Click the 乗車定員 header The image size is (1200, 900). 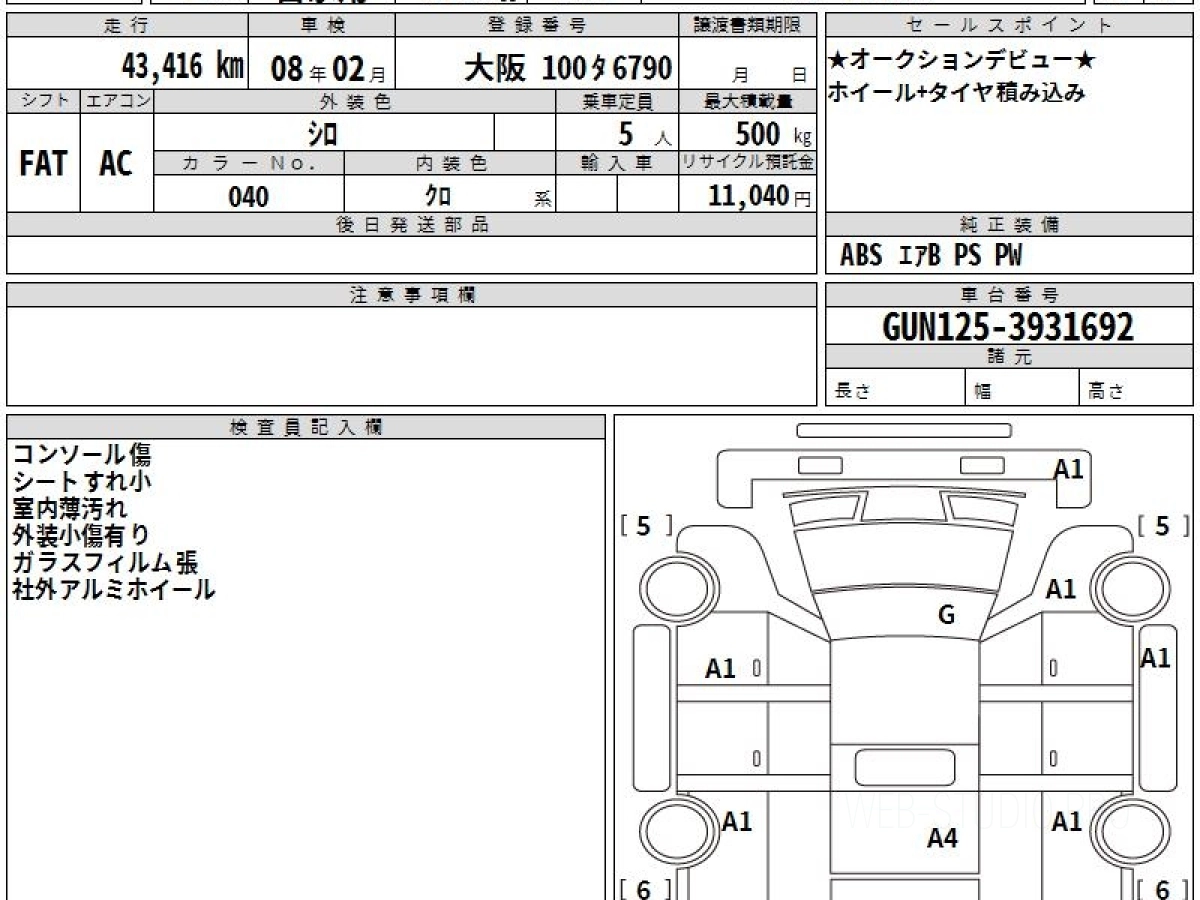click(617, 101)
